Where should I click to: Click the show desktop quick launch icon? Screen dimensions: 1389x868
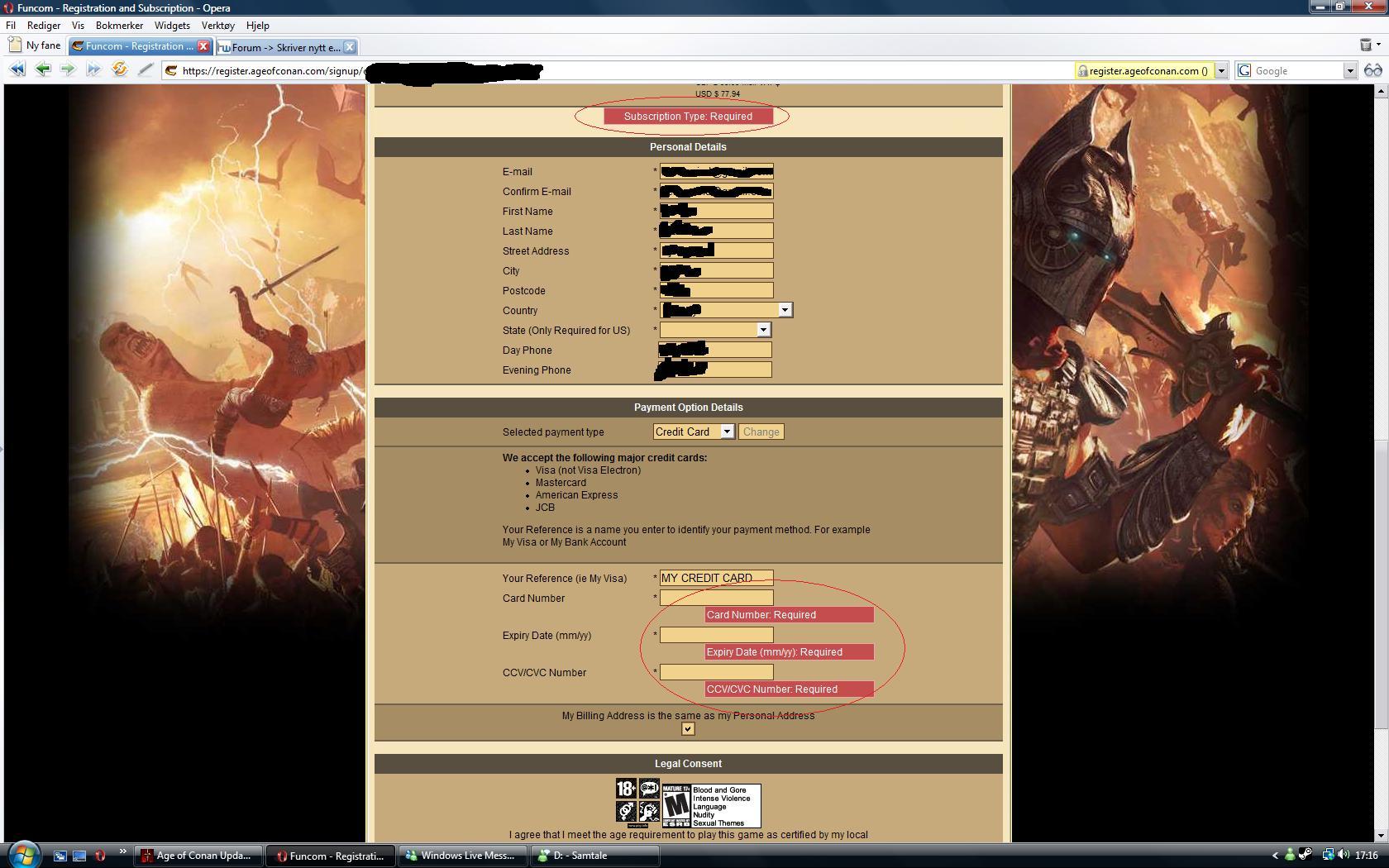[79, 856]
